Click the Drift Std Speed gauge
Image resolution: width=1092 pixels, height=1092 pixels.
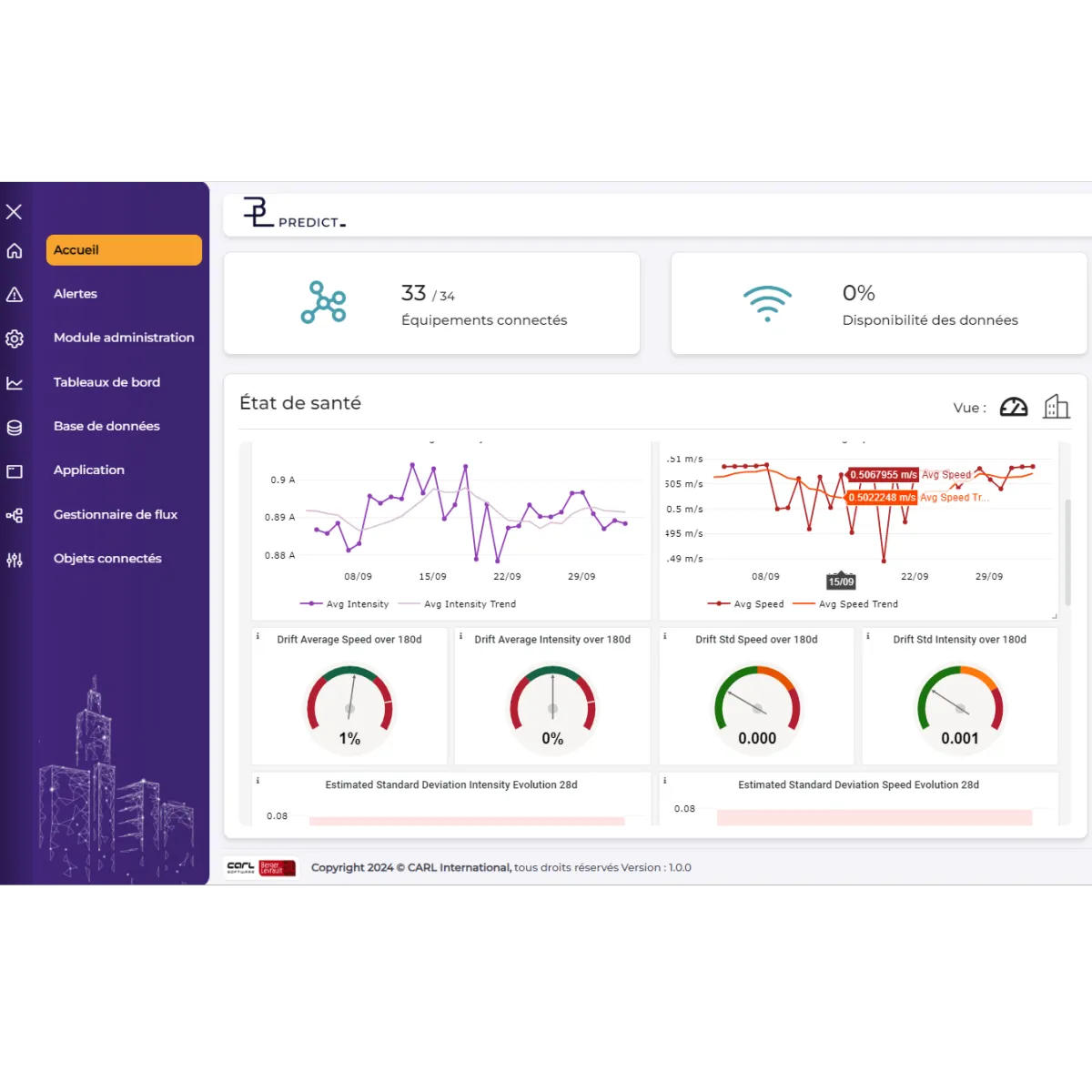pyautogui.click(x=756, y=703)
